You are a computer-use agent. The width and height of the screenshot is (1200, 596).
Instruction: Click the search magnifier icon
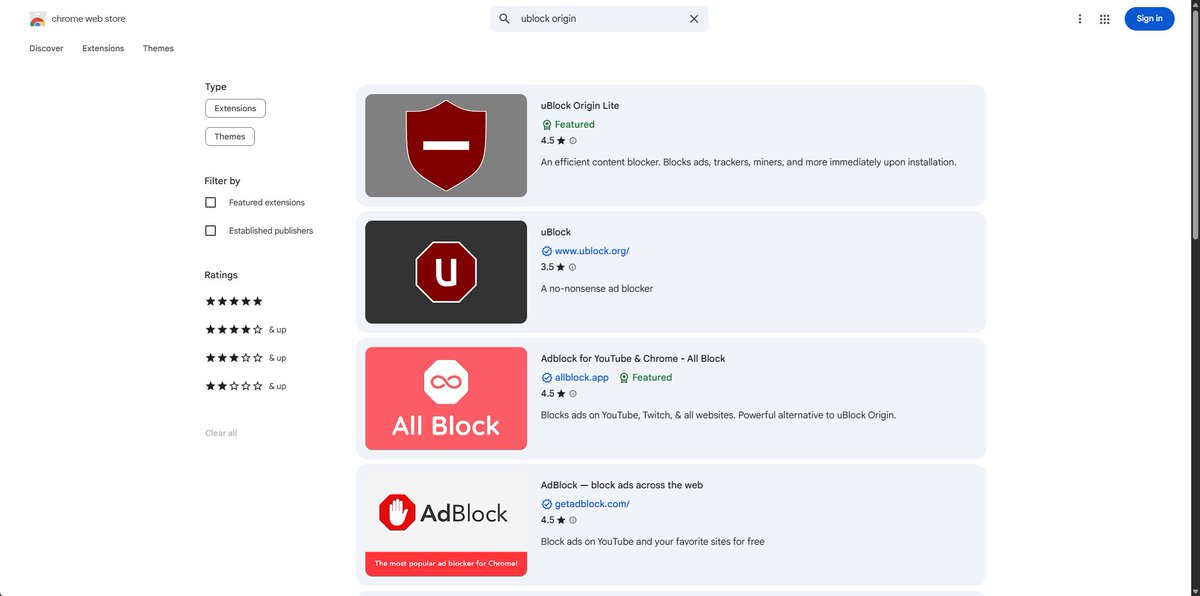click(x=504, y=19)
